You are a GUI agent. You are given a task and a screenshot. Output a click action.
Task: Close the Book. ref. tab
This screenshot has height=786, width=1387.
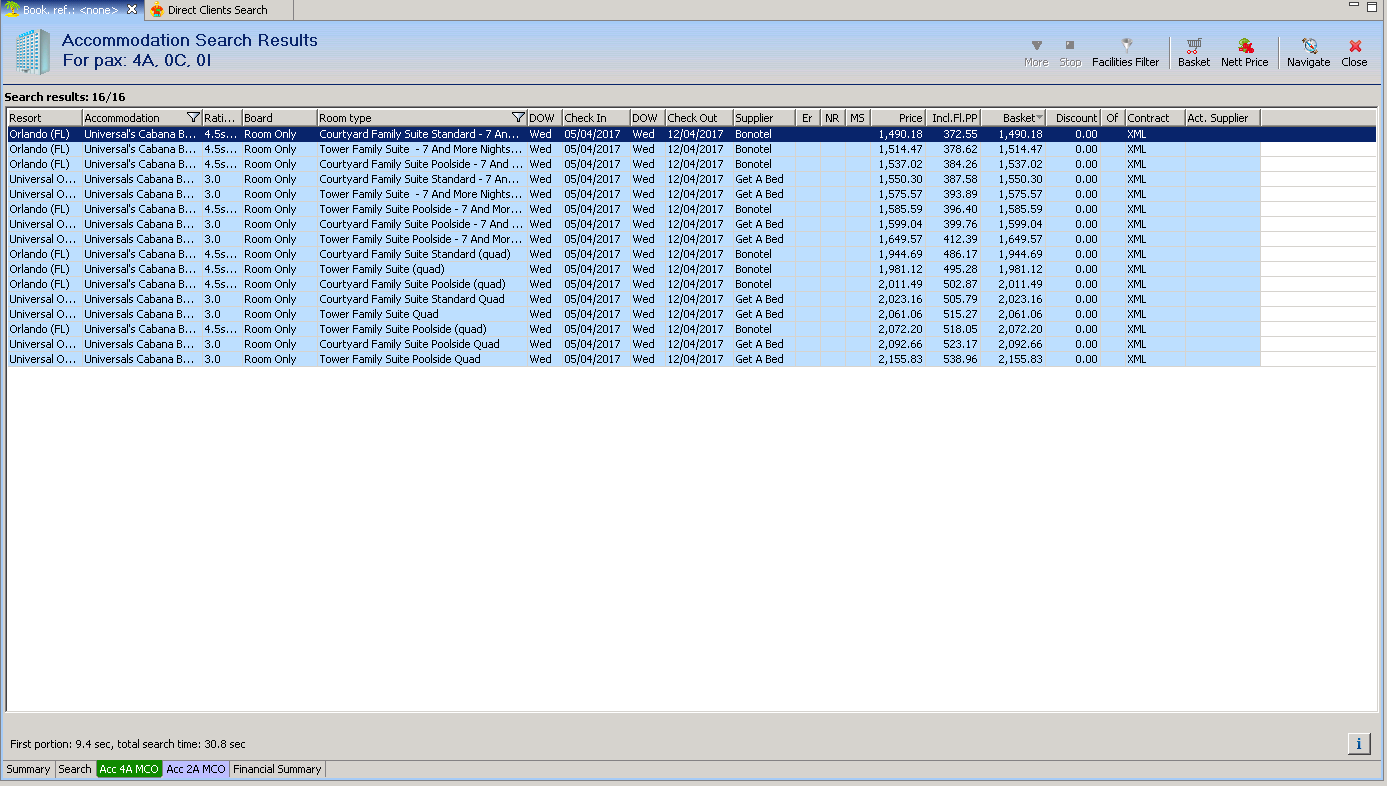coord(132,9)
